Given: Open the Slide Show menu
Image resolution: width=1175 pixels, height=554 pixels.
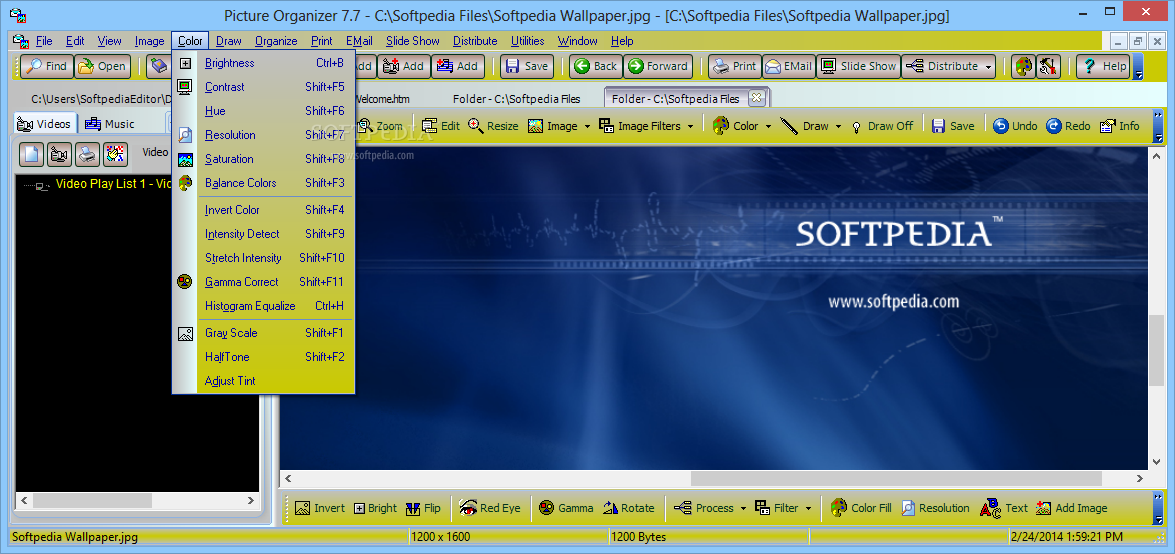Looking at the screenshot, I should tap(413, 41).
